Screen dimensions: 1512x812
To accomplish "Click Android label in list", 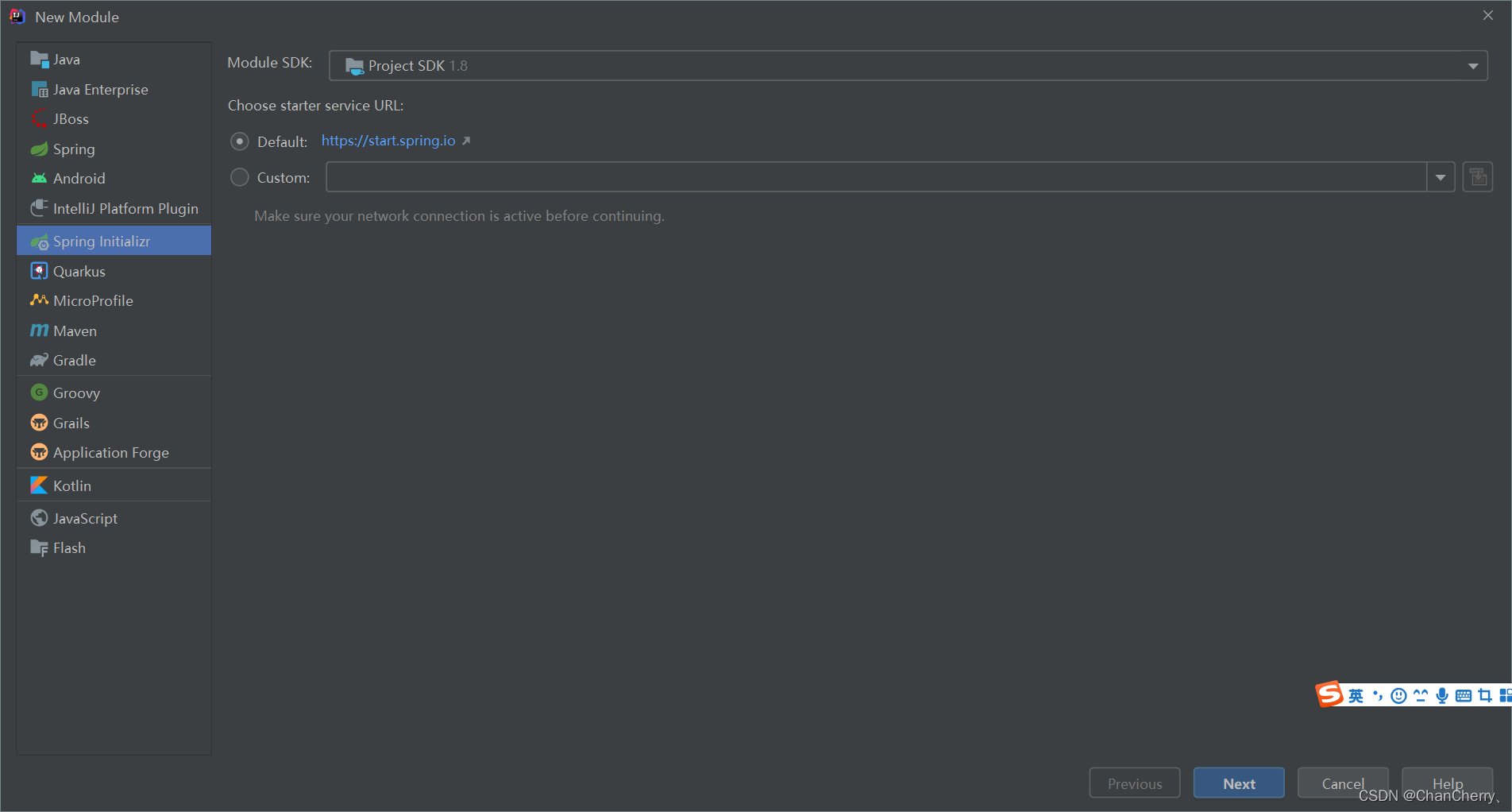I will click(79, 179).
